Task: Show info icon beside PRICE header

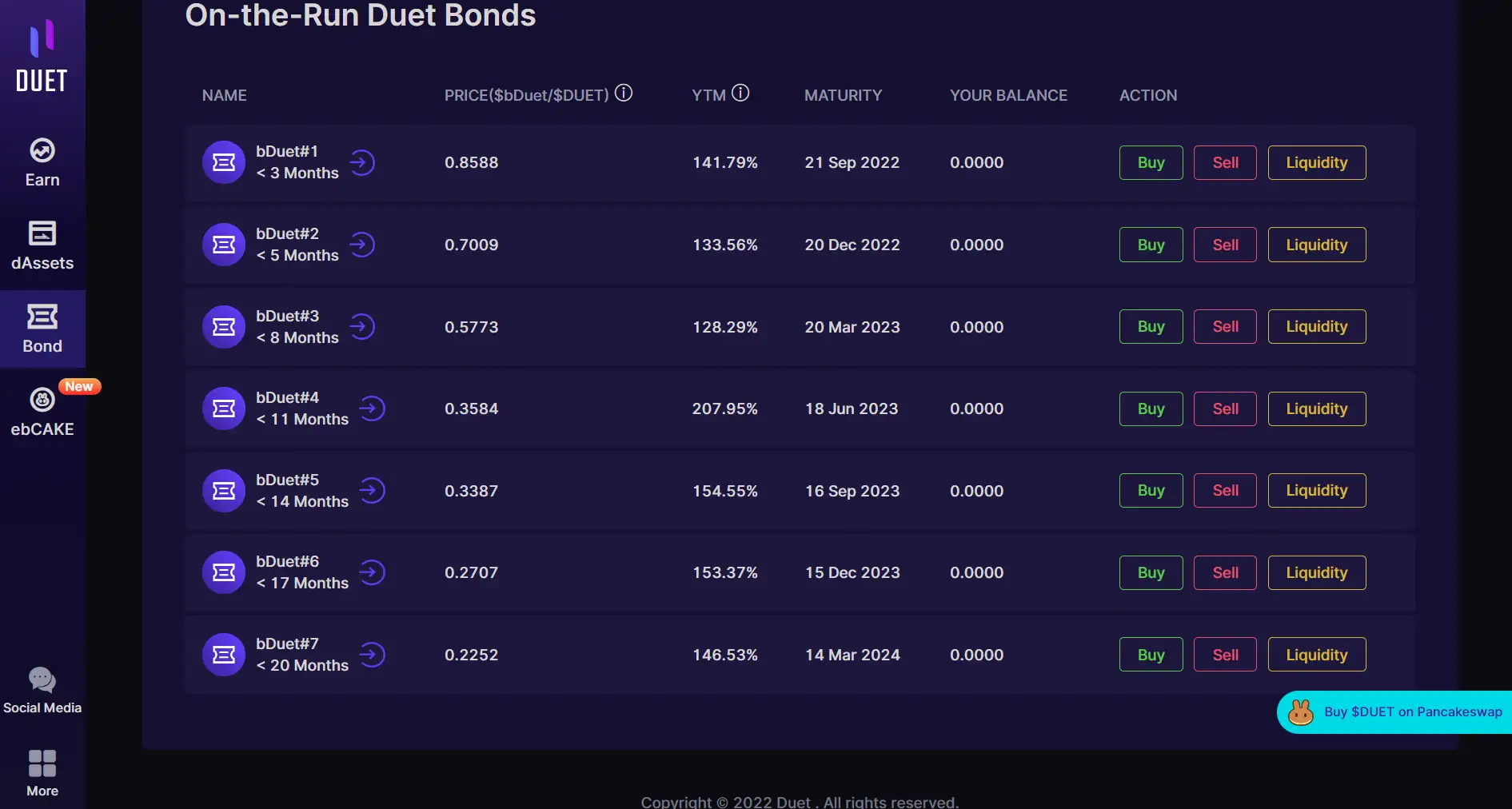Action: (624, 93)
